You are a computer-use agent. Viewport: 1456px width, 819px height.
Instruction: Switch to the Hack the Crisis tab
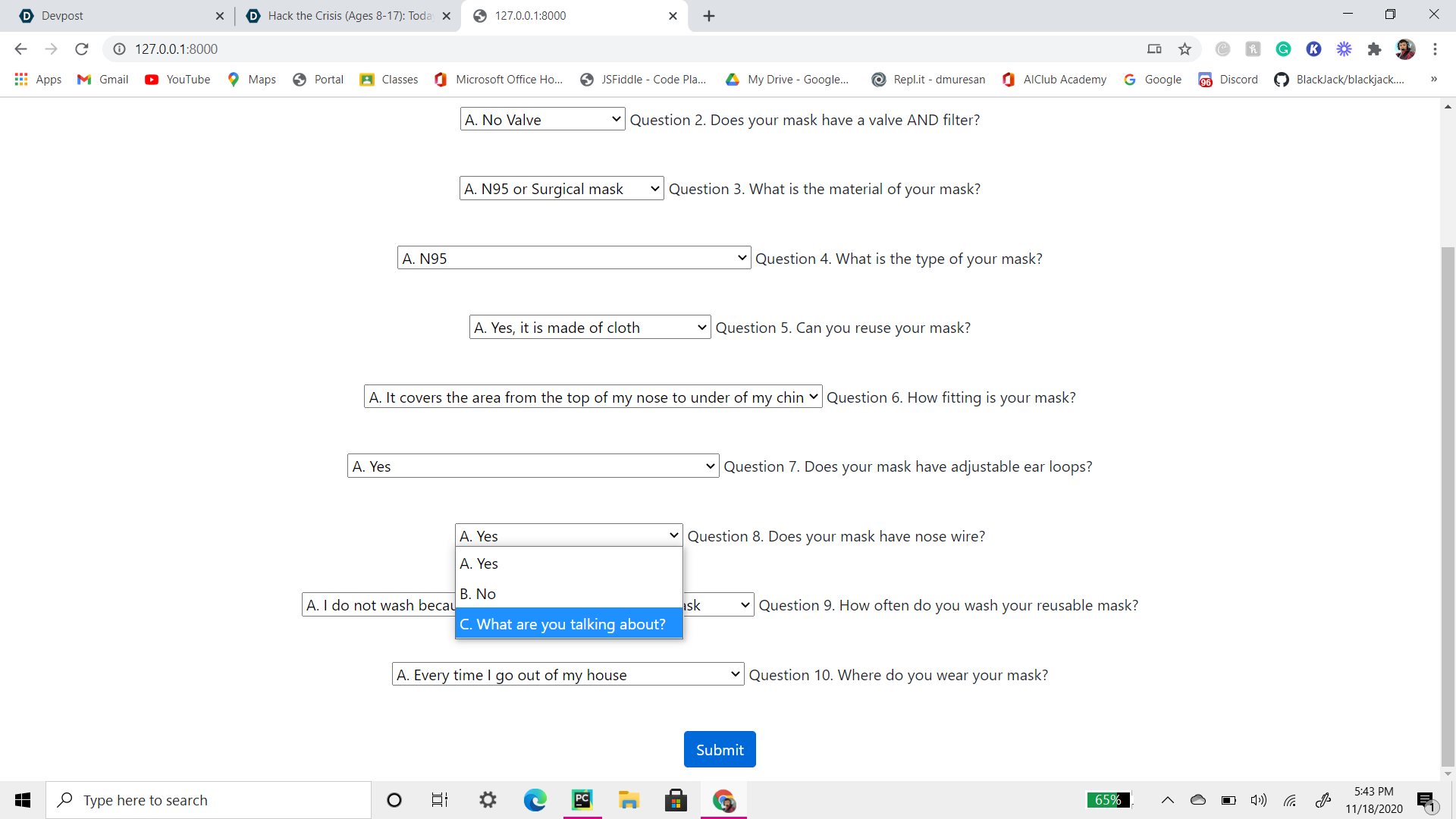click(x=348, y=16)
